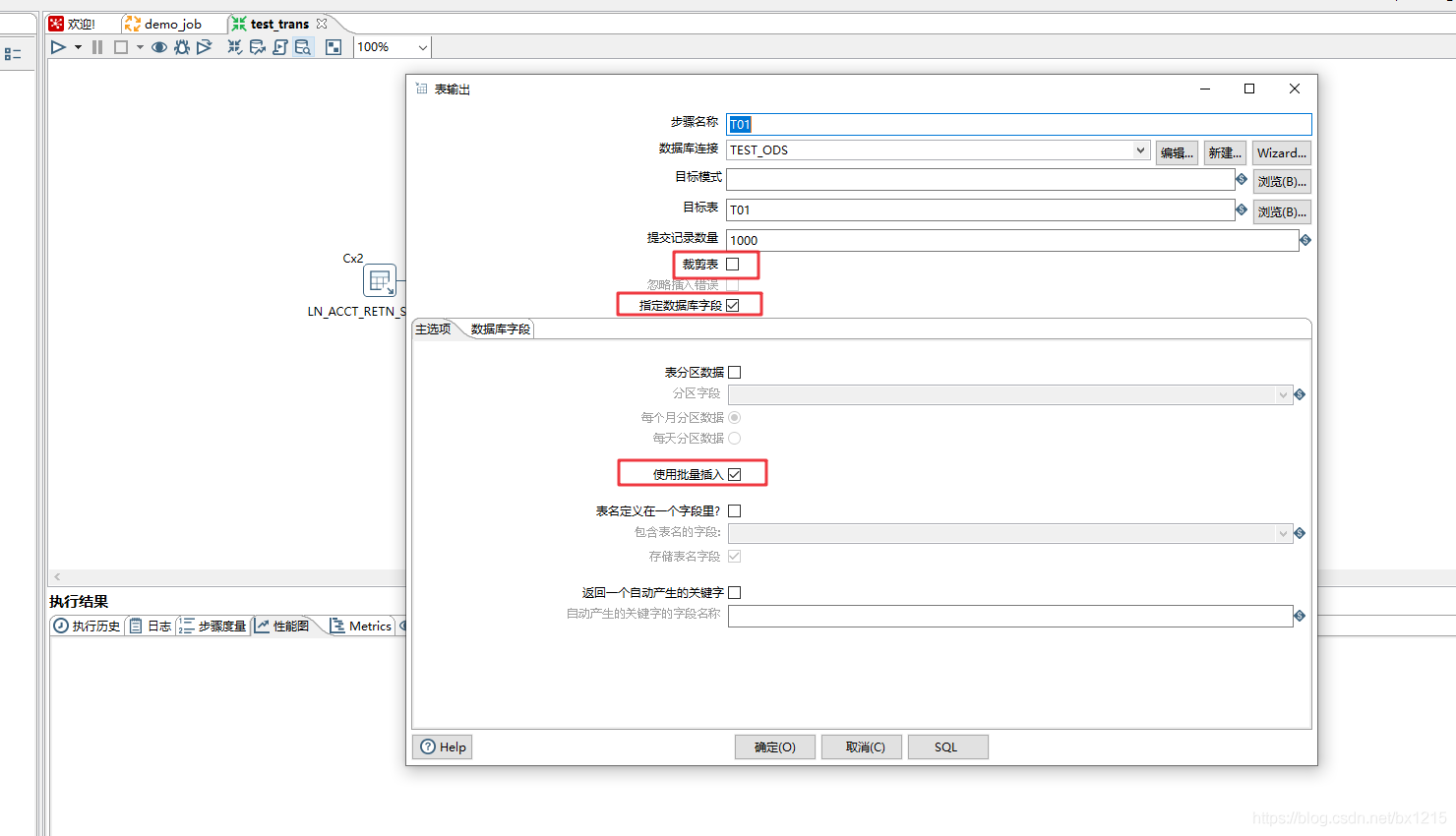Image resolution: width=1456 pixels, height=836 pixels.
Task: Toggle the execution results pane icon
Action: (x=334, y=47)
